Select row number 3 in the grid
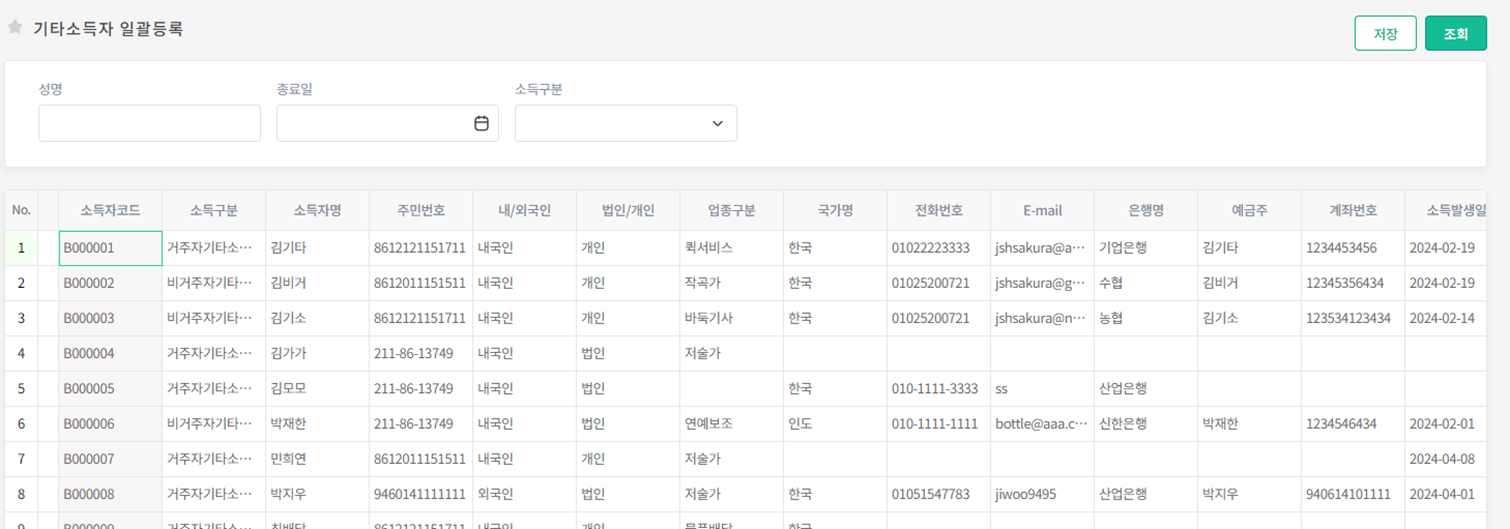1510x529 pixels. pos(21,318)
